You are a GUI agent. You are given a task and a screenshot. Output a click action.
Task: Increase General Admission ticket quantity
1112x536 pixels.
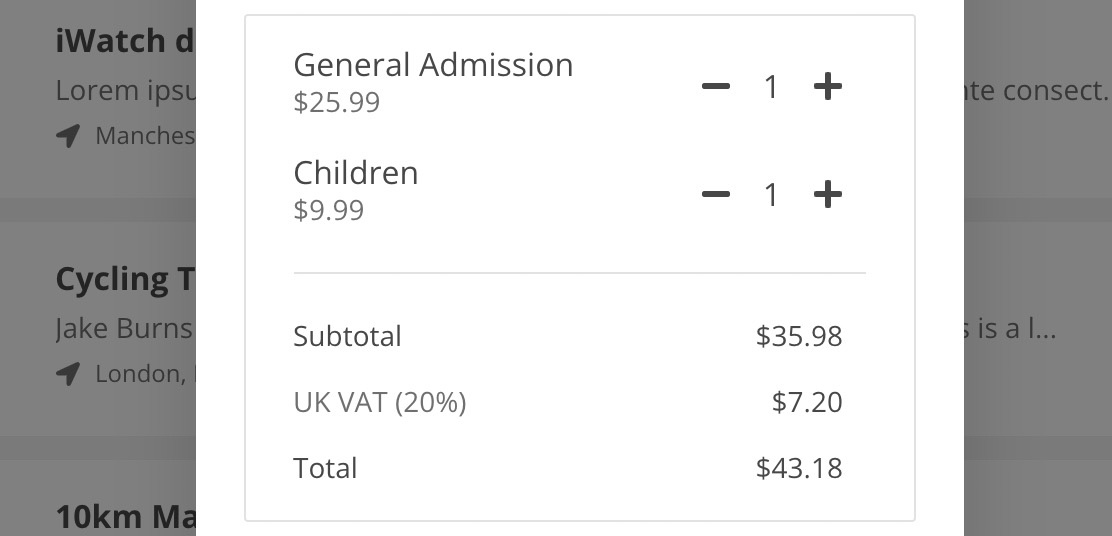(x=828, y=86)
